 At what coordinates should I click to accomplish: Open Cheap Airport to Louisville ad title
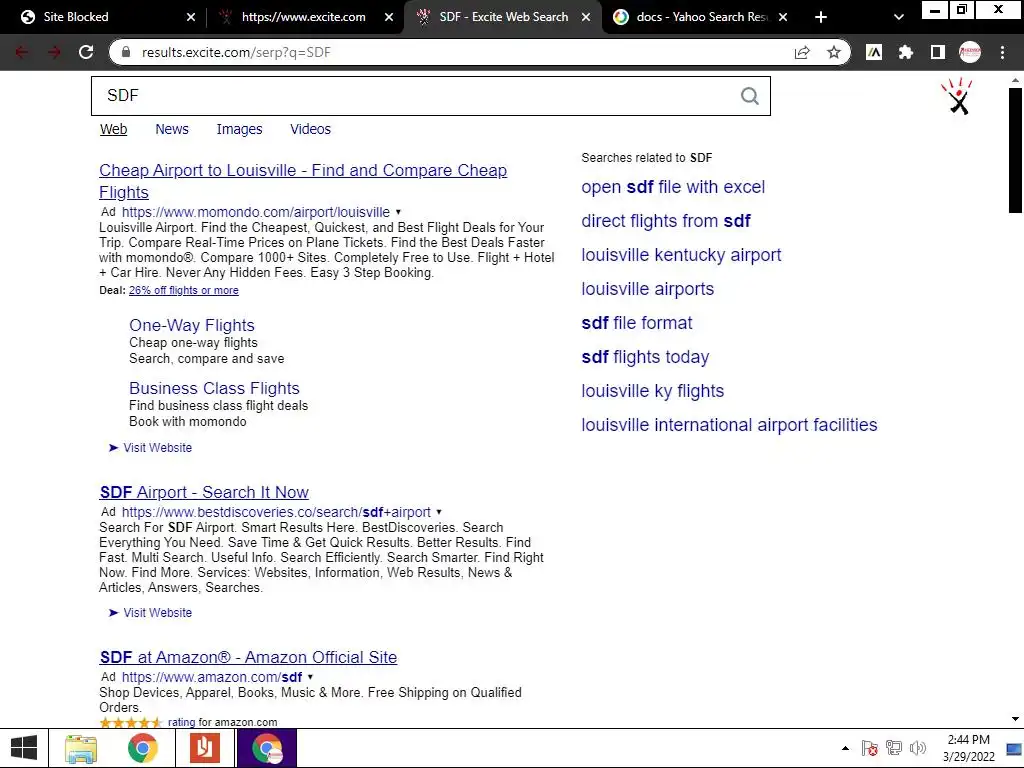point(303,181)
